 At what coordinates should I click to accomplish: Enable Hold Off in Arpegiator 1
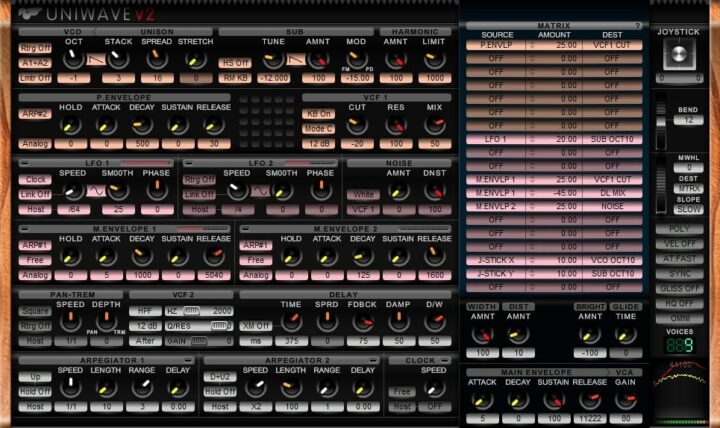[35, 392]
